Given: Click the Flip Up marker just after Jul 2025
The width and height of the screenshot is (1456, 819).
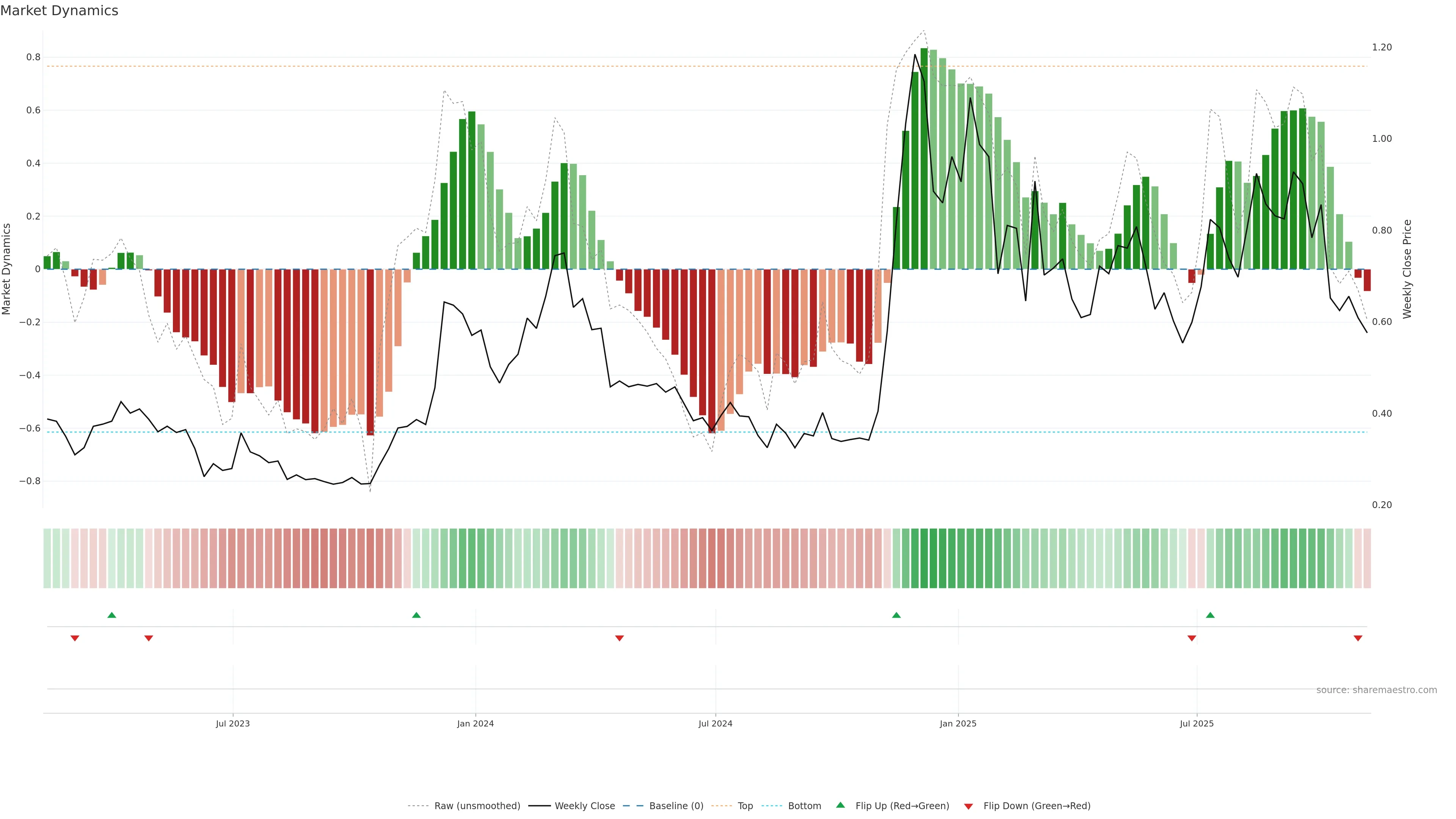Looking at the screenshot, I should point(1210,615).
